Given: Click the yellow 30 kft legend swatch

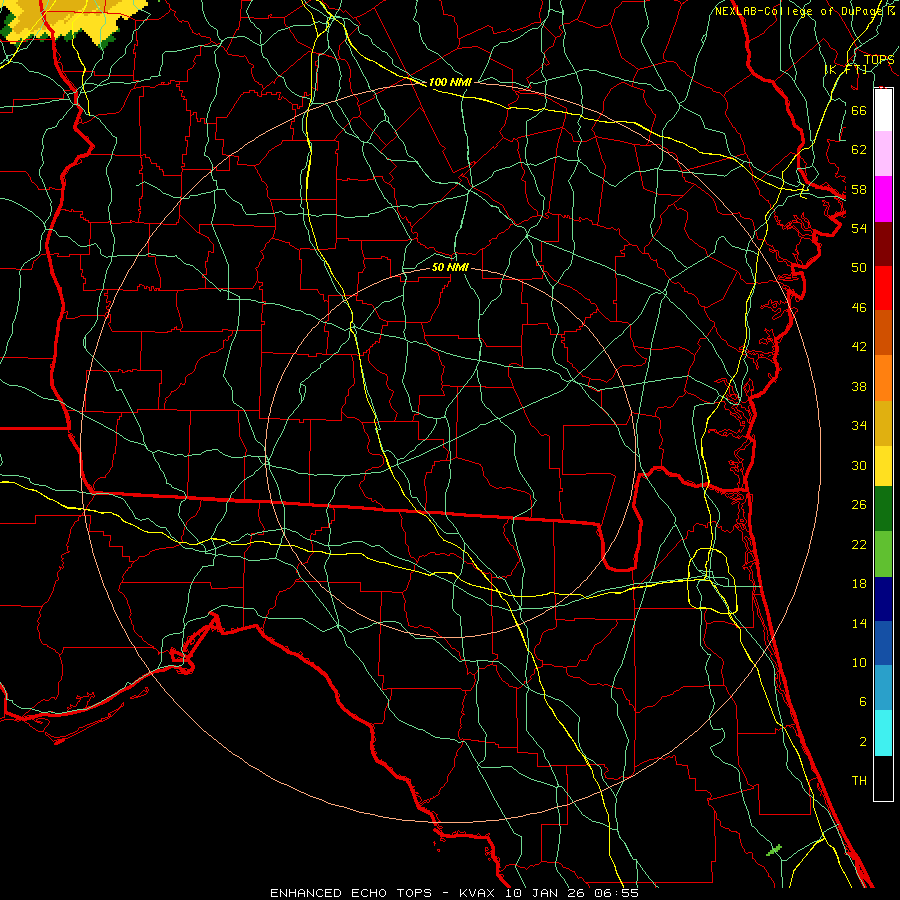Looking at the screenshot, I should point(883,465).
